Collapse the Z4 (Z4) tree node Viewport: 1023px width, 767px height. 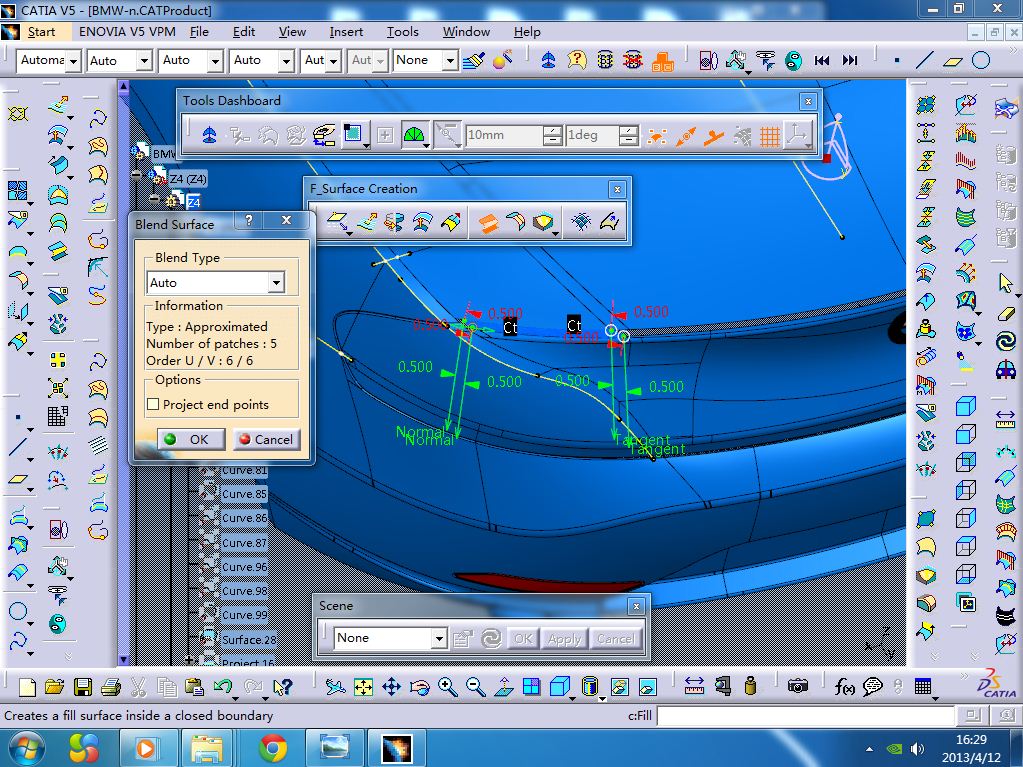click(136, 175)
